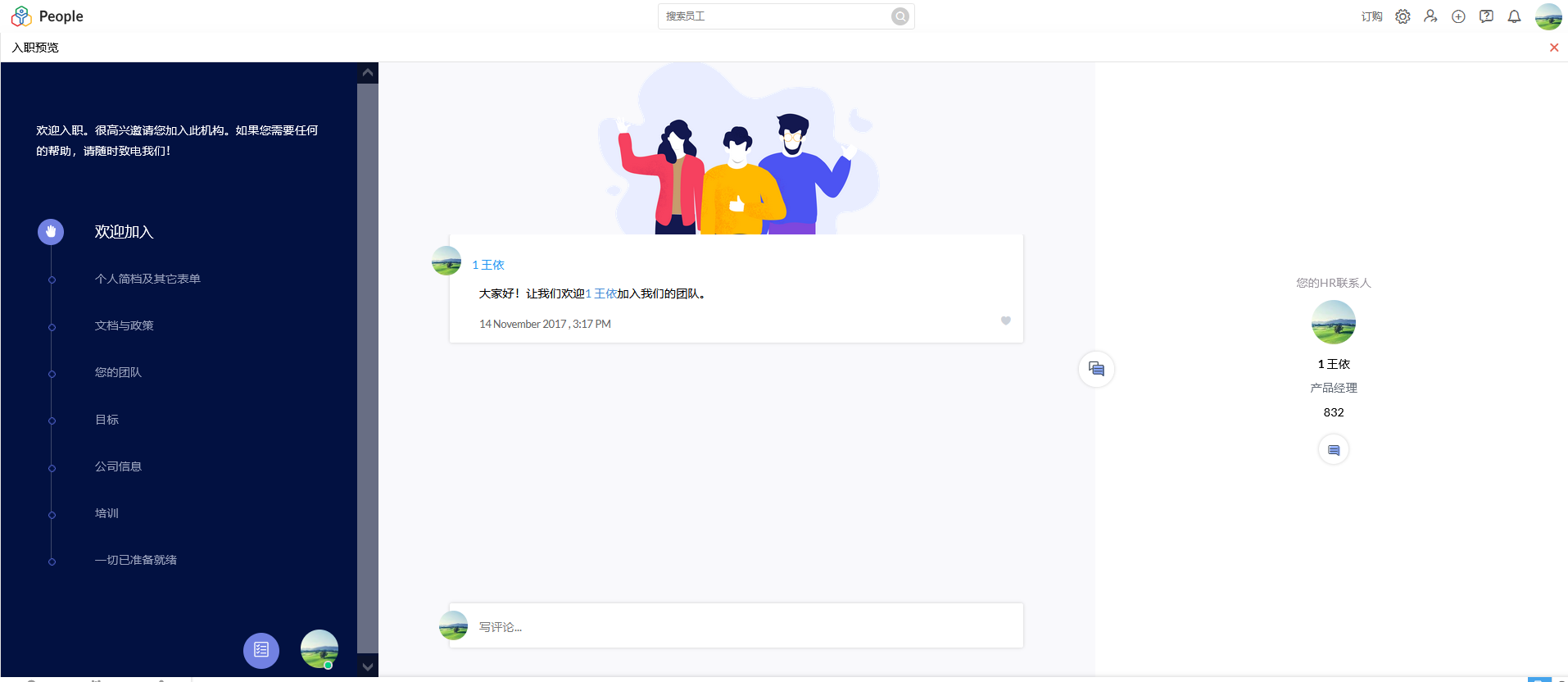Click the HR contact name 1 王依

tap(1334, 364)
